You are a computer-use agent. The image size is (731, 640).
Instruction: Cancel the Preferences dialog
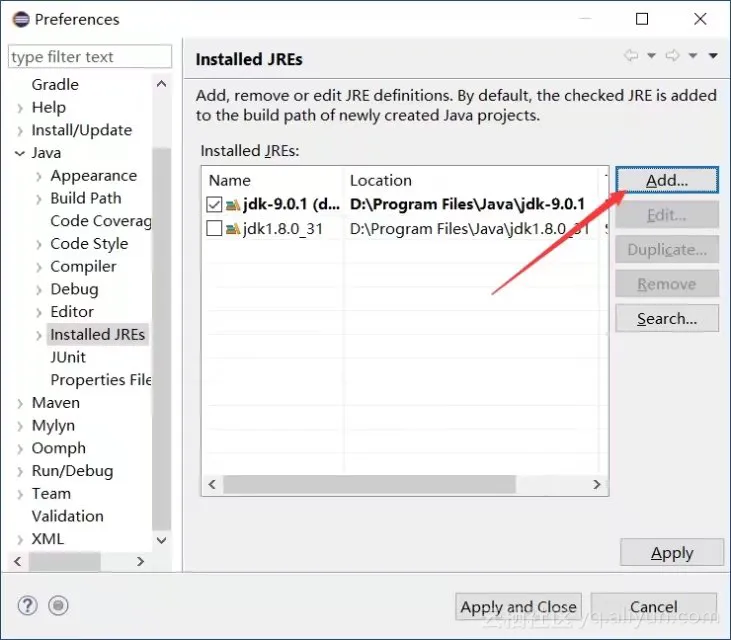click(x=654, y=607)
